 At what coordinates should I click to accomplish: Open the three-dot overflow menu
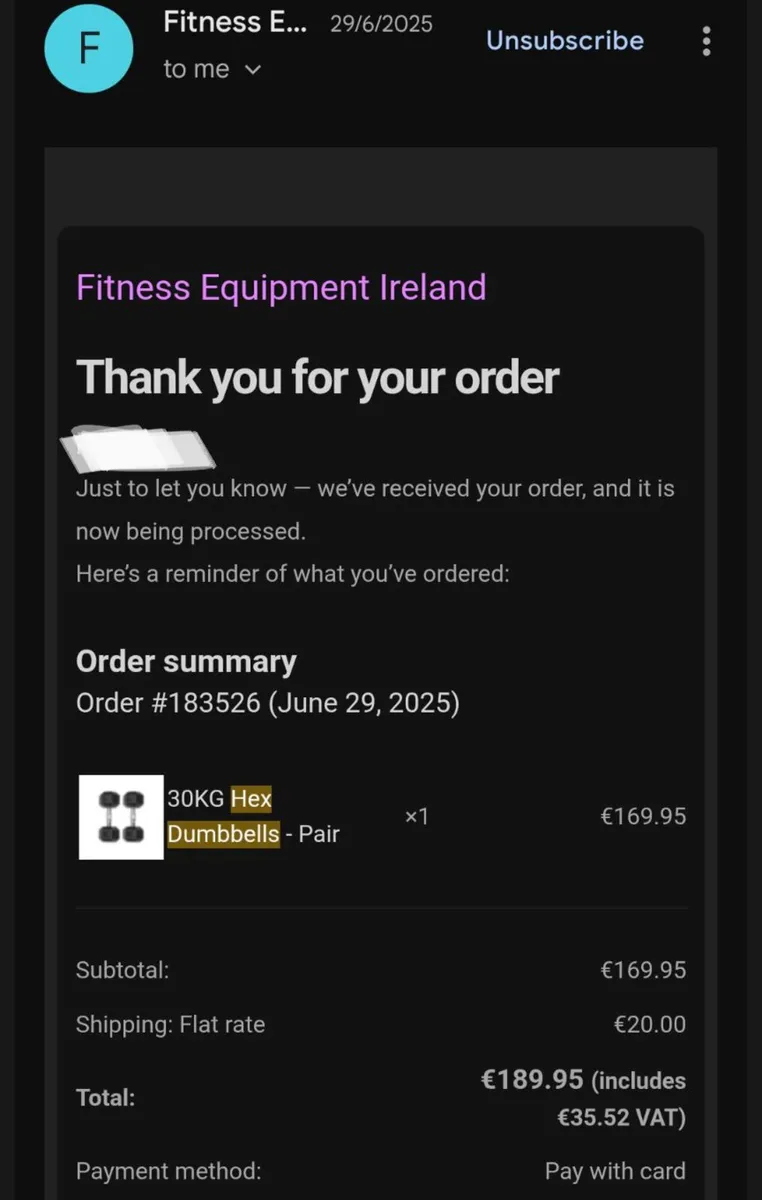point(706,41)
